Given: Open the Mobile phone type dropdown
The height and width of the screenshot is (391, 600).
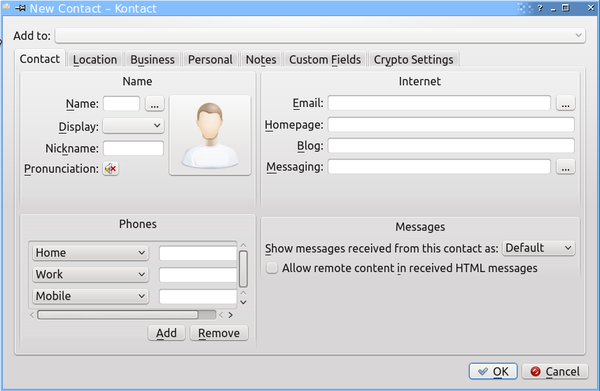Looking at the screenshot, I should [91, 296].
